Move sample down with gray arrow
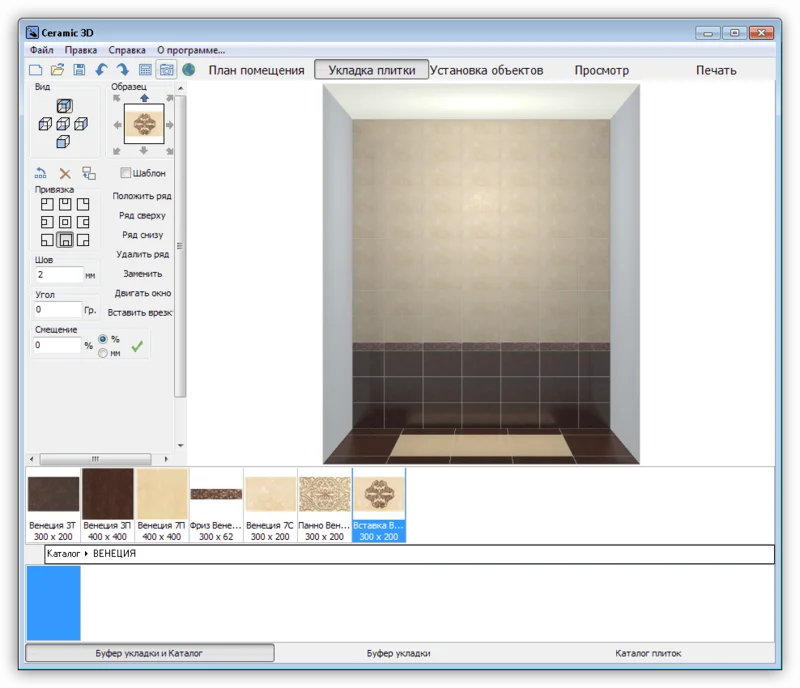This screenshot has width=800, height=688. pyautogui.click(x=144, y=151)
